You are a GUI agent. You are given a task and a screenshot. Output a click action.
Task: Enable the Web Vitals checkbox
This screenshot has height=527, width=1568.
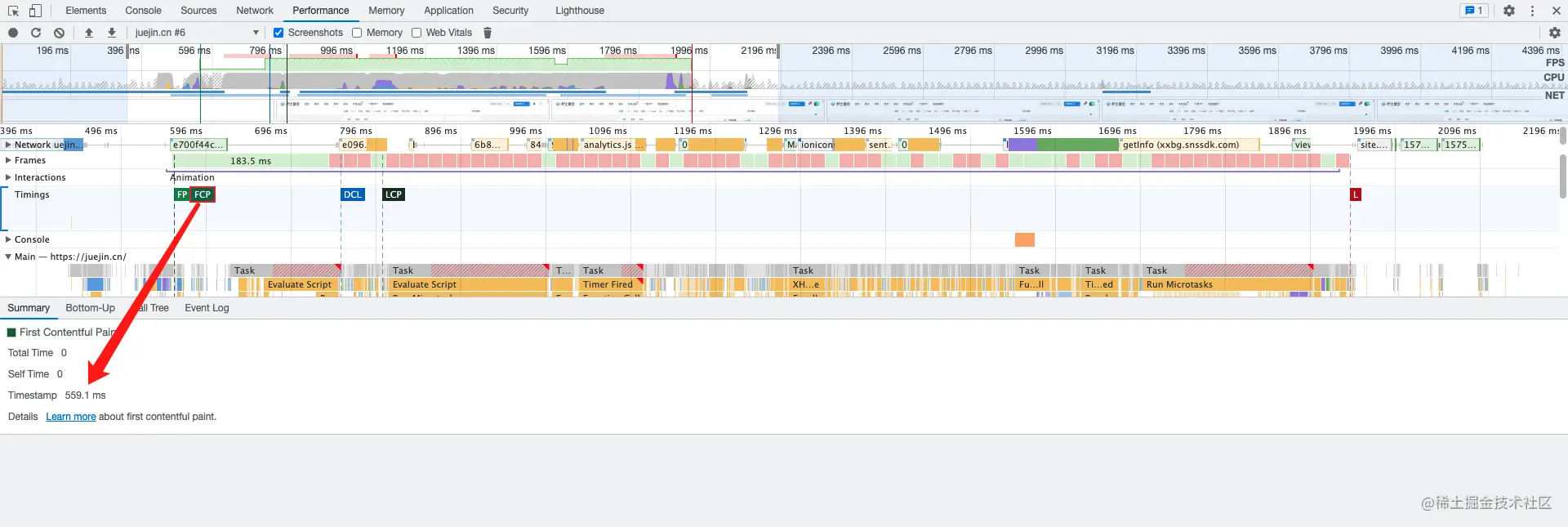pos(416,33)
